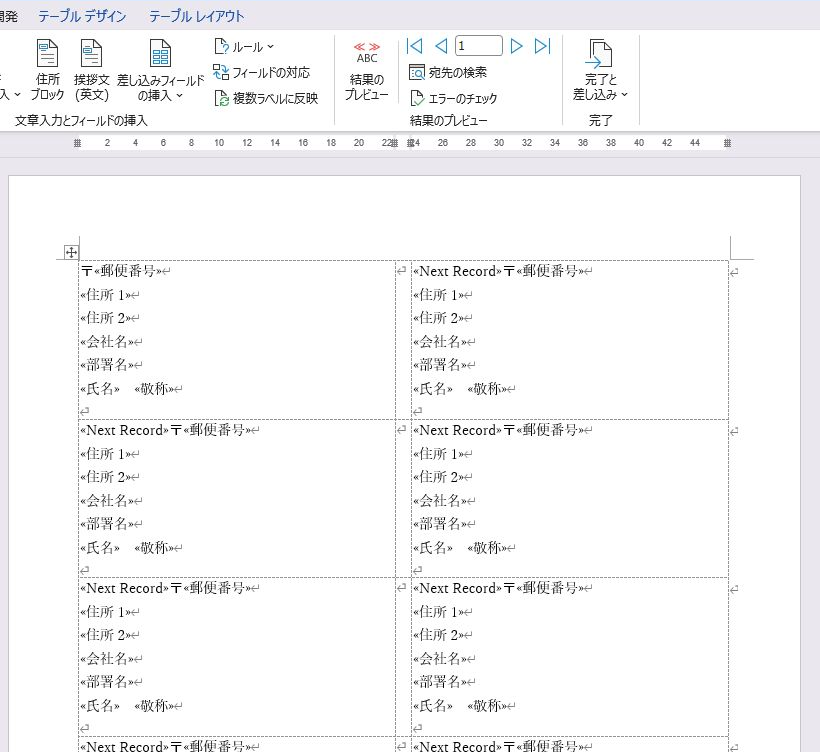
Task: Open フィールドの対応 match fields
Action: [261, 72]
